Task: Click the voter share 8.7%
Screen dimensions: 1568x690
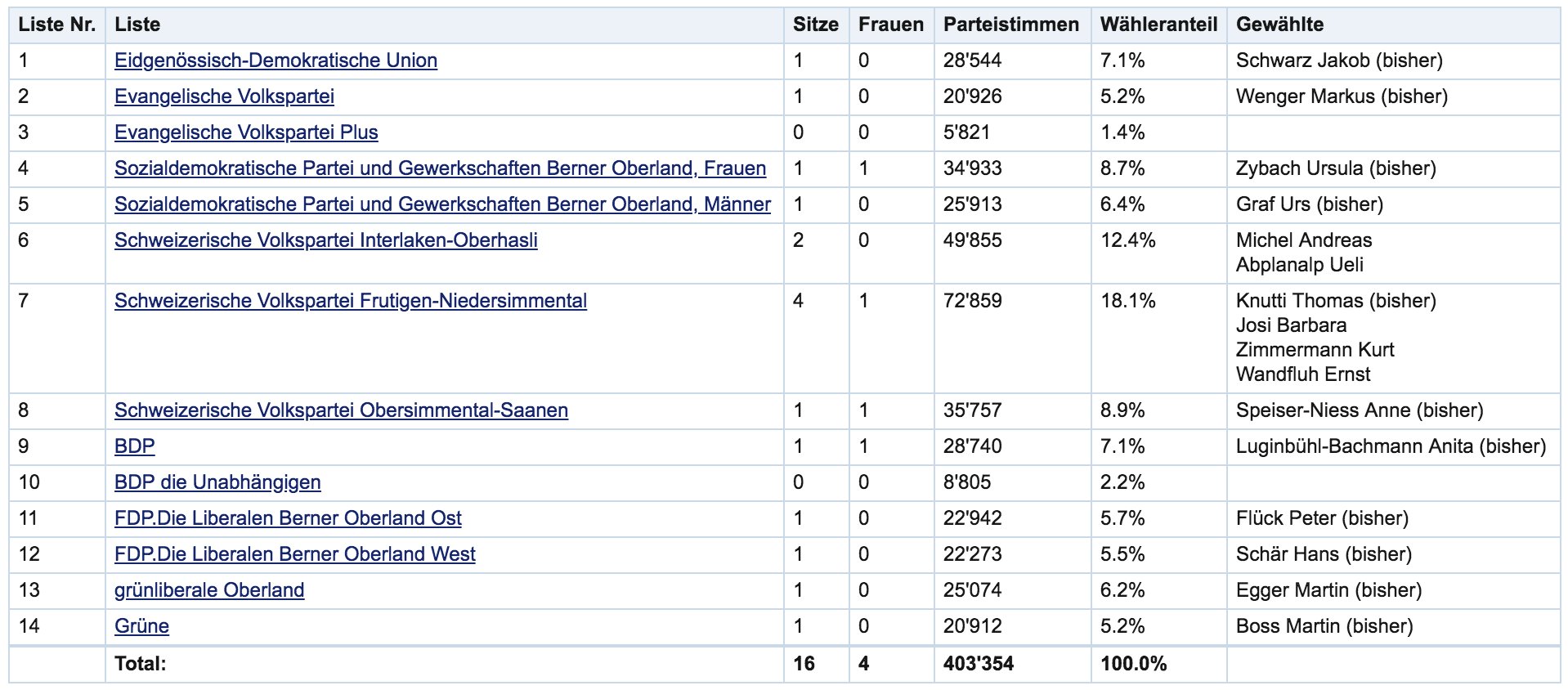Action: point(1122,168)
